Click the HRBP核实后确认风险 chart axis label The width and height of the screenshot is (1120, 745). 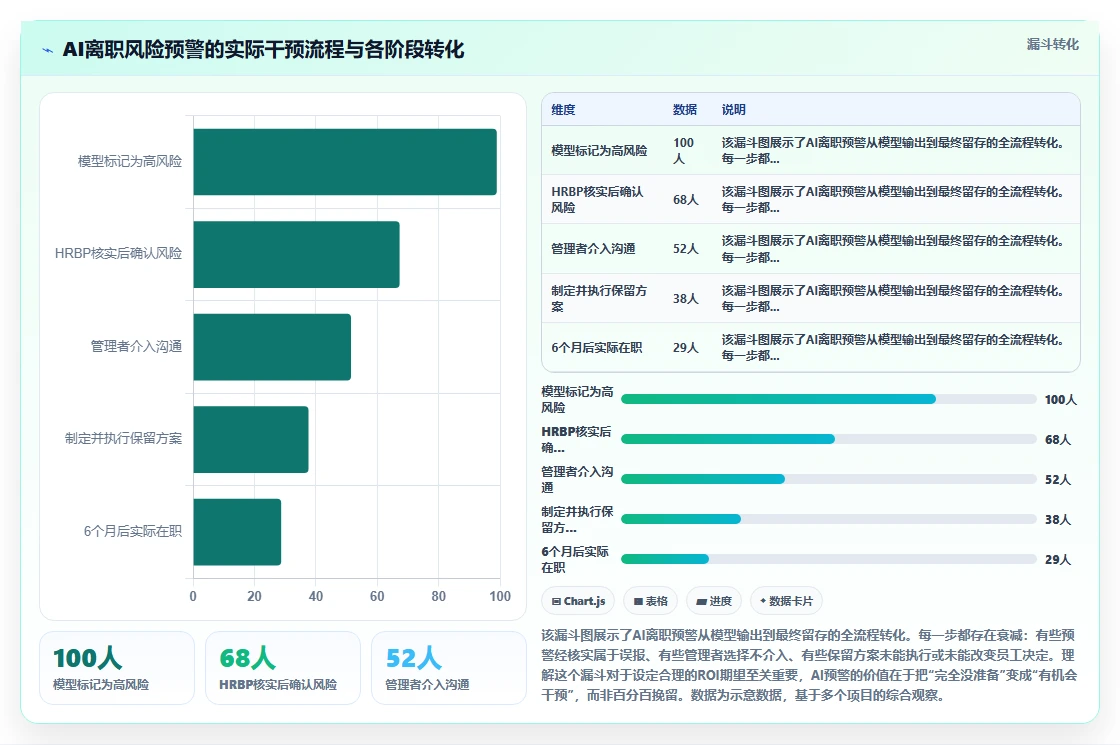(119, 254)
